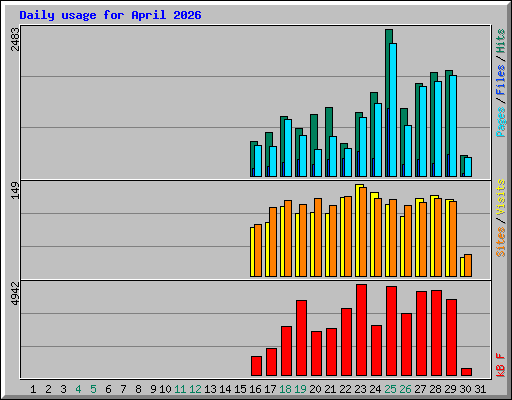512x400 pixels.
Task: Click day 1 on the x-axis
Action: [x=33, y=389]
